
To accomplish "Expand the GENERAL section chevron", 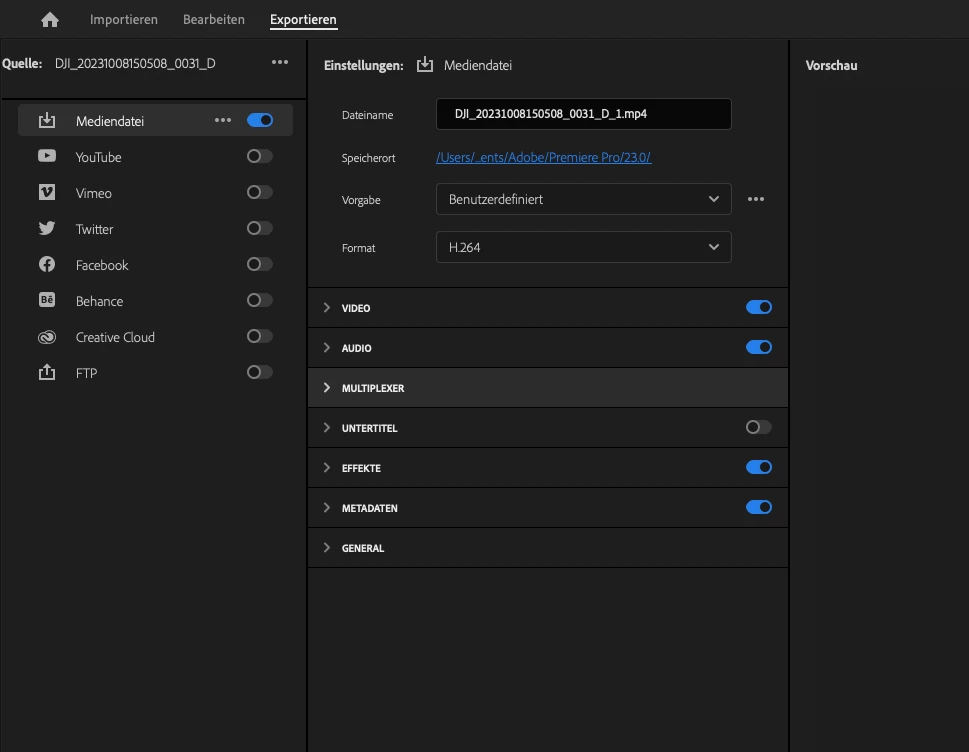I will coord(327,547).
